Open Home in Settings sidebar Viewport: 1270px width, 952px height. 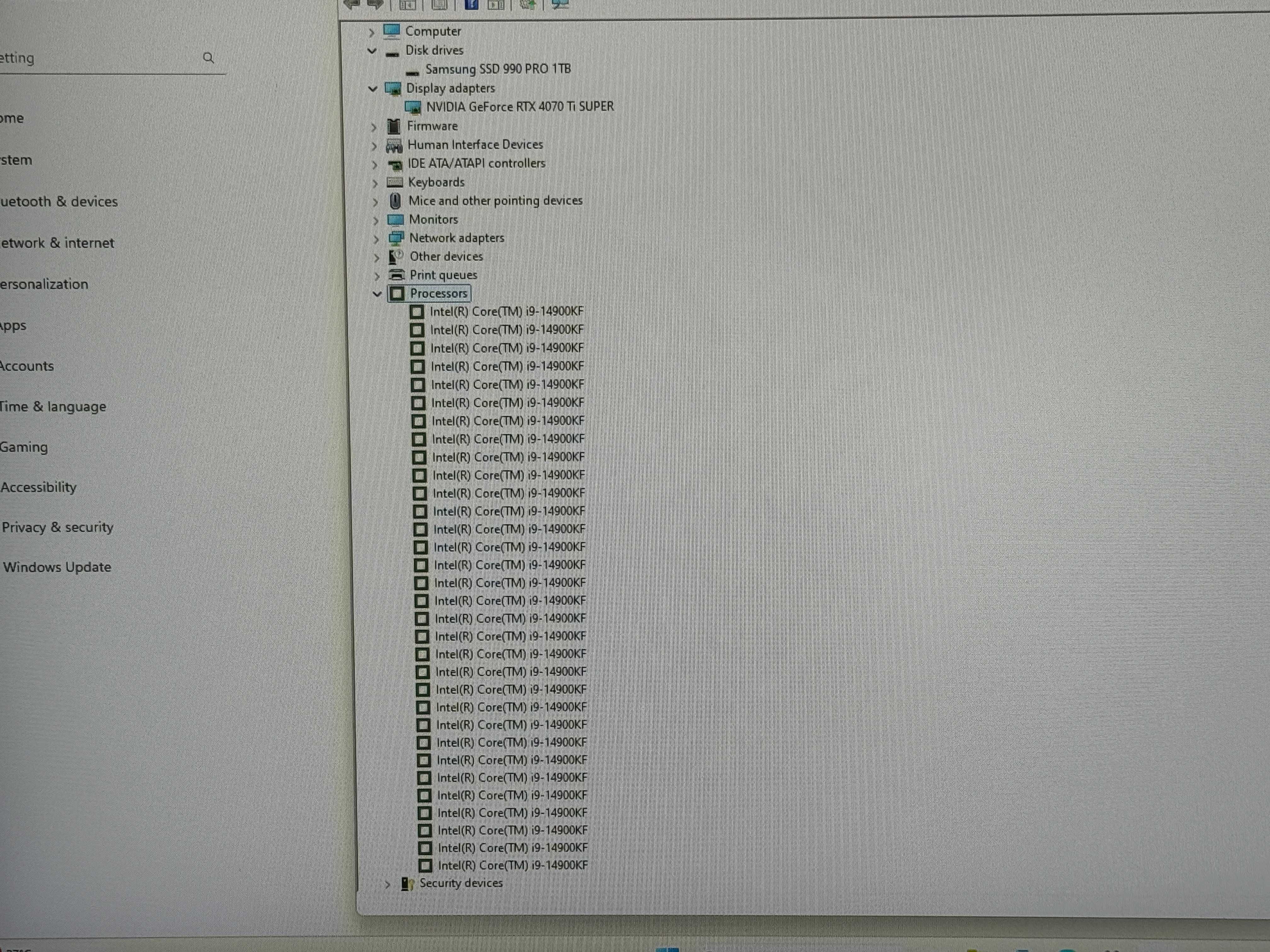pyautogui.click(x=12, y=118)
